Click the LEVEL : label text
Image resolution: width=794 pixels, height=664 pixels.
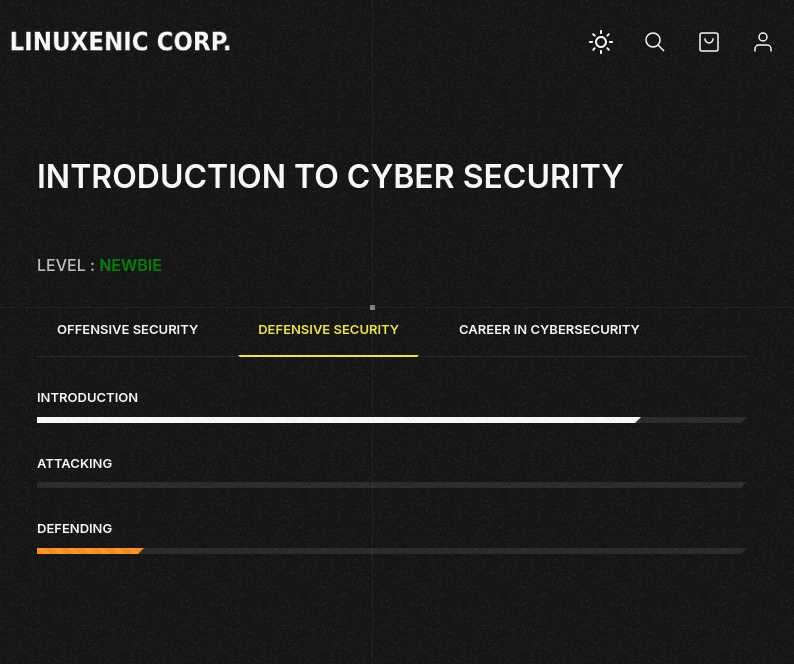(66, 265)
